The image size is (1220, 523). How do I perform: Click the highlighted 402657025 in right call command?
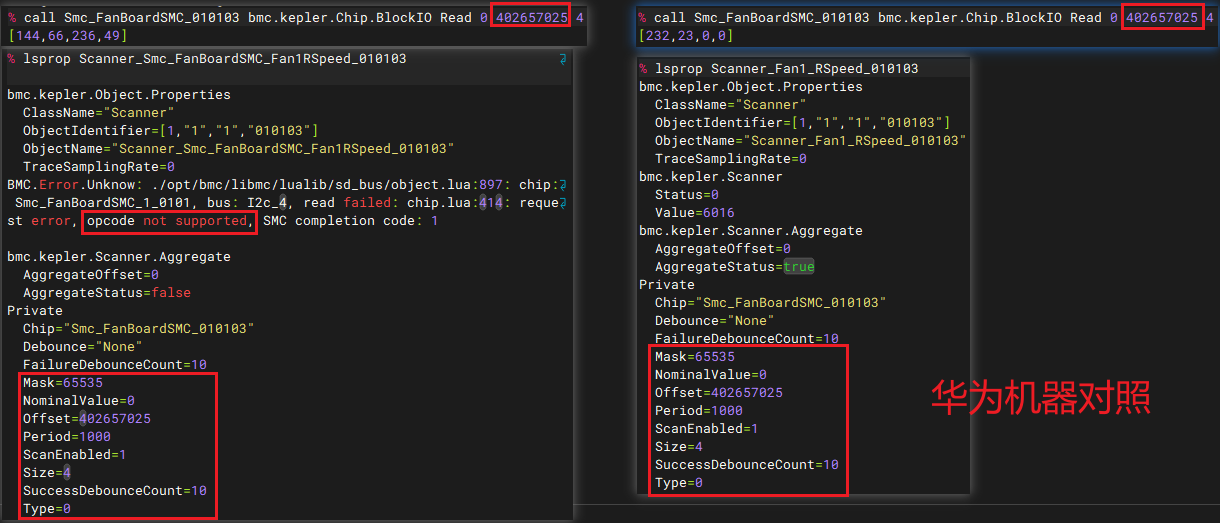[x=1161, y=18]
